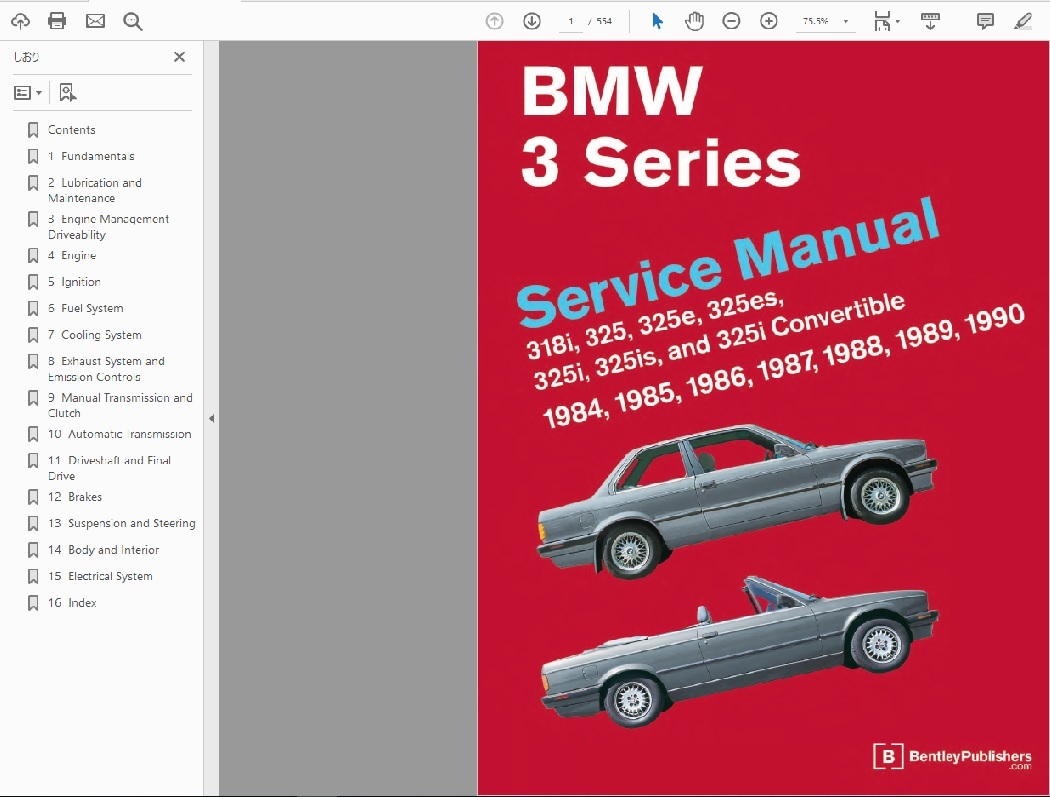Jump to 2 Lubrication and Maintenance bookmark
Viewport: 1050px width, 797px height.
coord(94,190)
